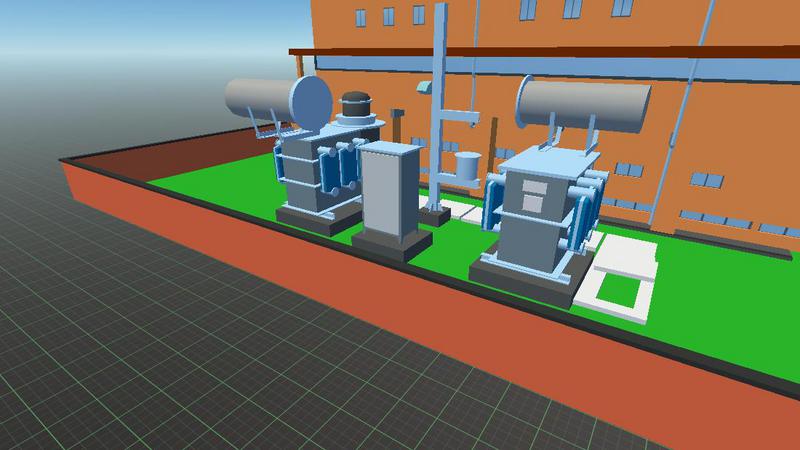Click the right transformer's cylindrical conservator tank
This screenshot has height=450, width=800.
587,104
